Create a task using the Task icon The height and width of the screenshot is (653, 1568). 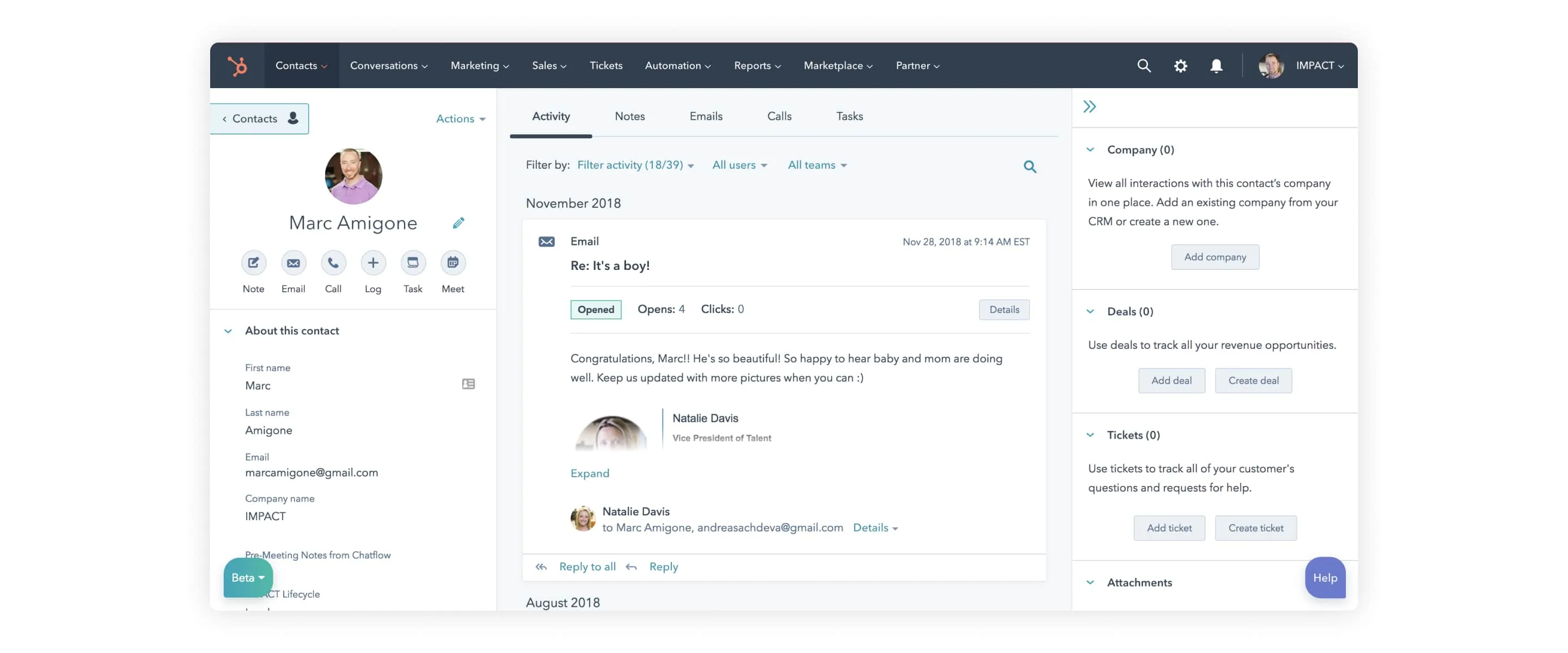(x=413, y=263)
